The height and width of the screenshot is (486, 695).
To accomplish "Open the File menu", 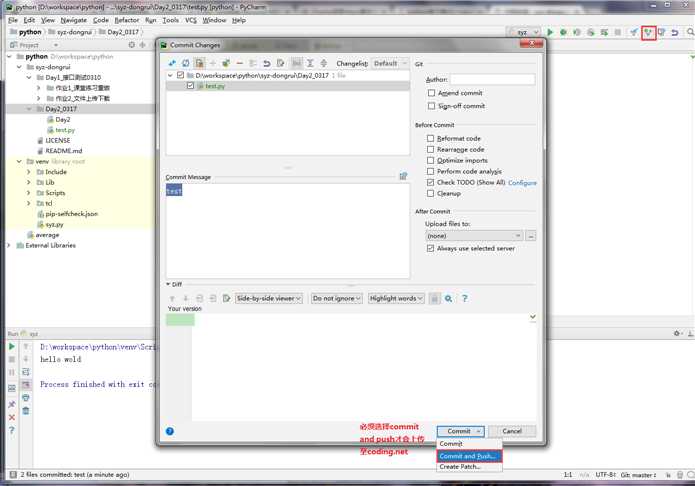I will 13,20.
